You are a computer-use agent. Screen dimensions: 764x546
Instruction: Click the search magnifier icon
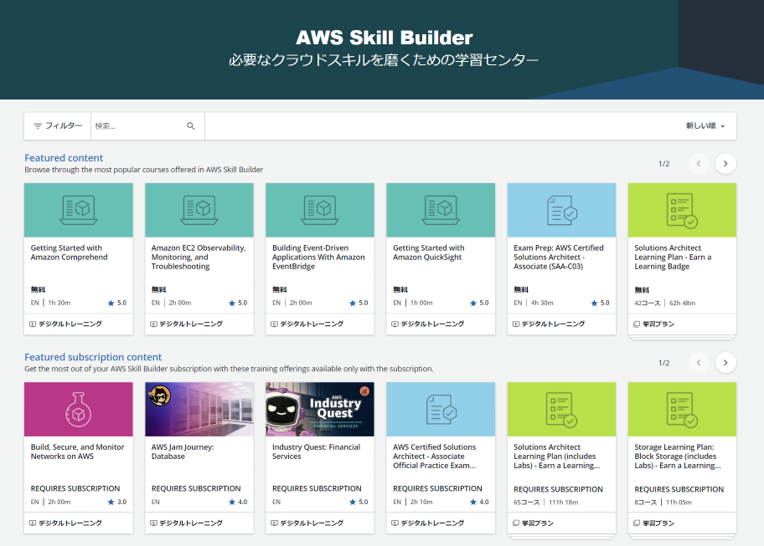(x=191, y=126)
